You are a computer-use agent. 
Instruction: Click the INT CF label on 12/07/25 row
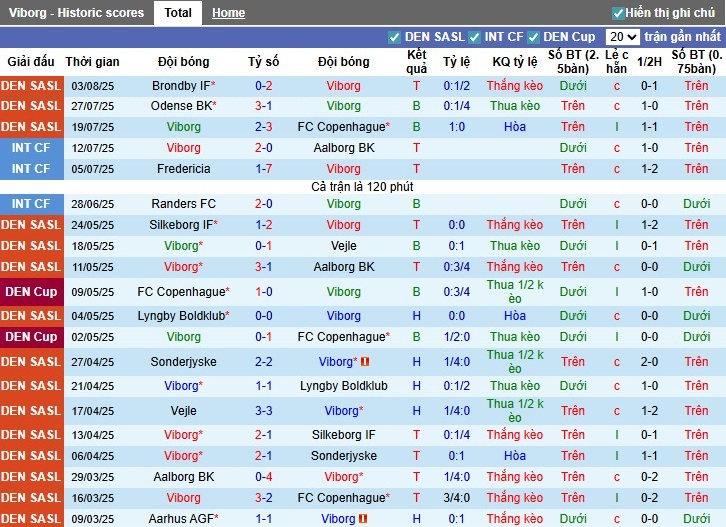[x=31, y=148]
